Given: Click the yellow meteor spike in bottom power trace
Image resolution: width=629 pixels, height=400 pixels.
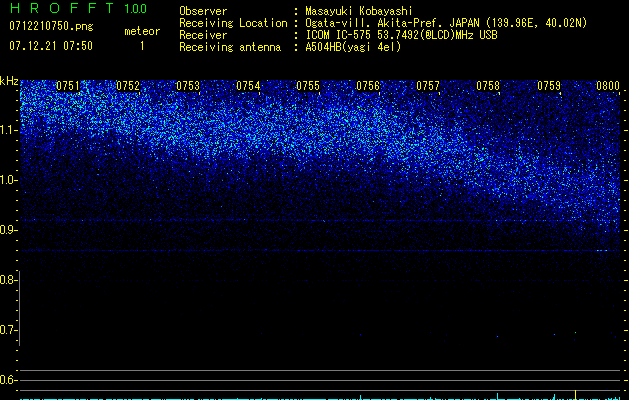Looking at the screenshot, I should click(576, 394).
